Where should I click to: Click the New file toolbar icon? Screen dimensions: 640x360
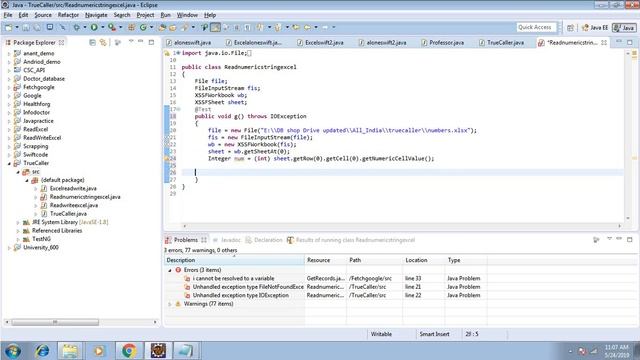9,27
